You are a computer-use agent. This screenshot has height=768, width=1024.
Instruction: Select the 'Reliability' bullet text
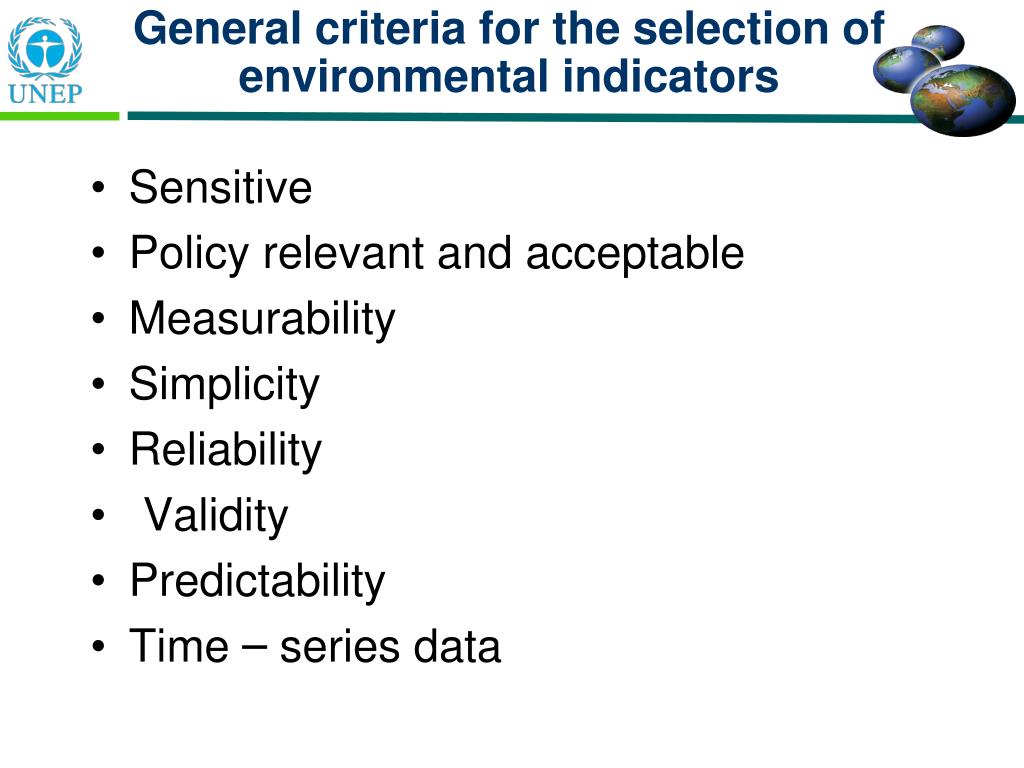click(226, 450)
